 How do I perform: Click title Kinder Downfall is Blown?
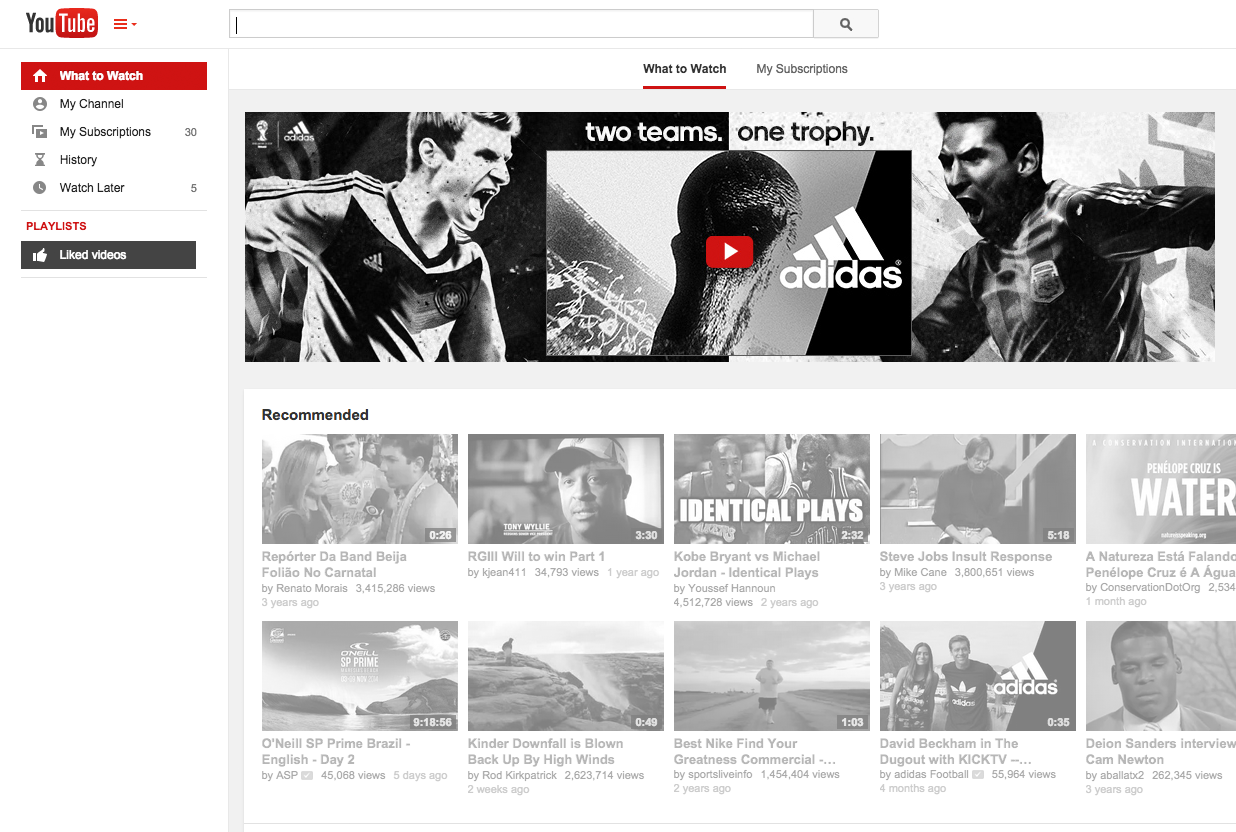point(545,752)
